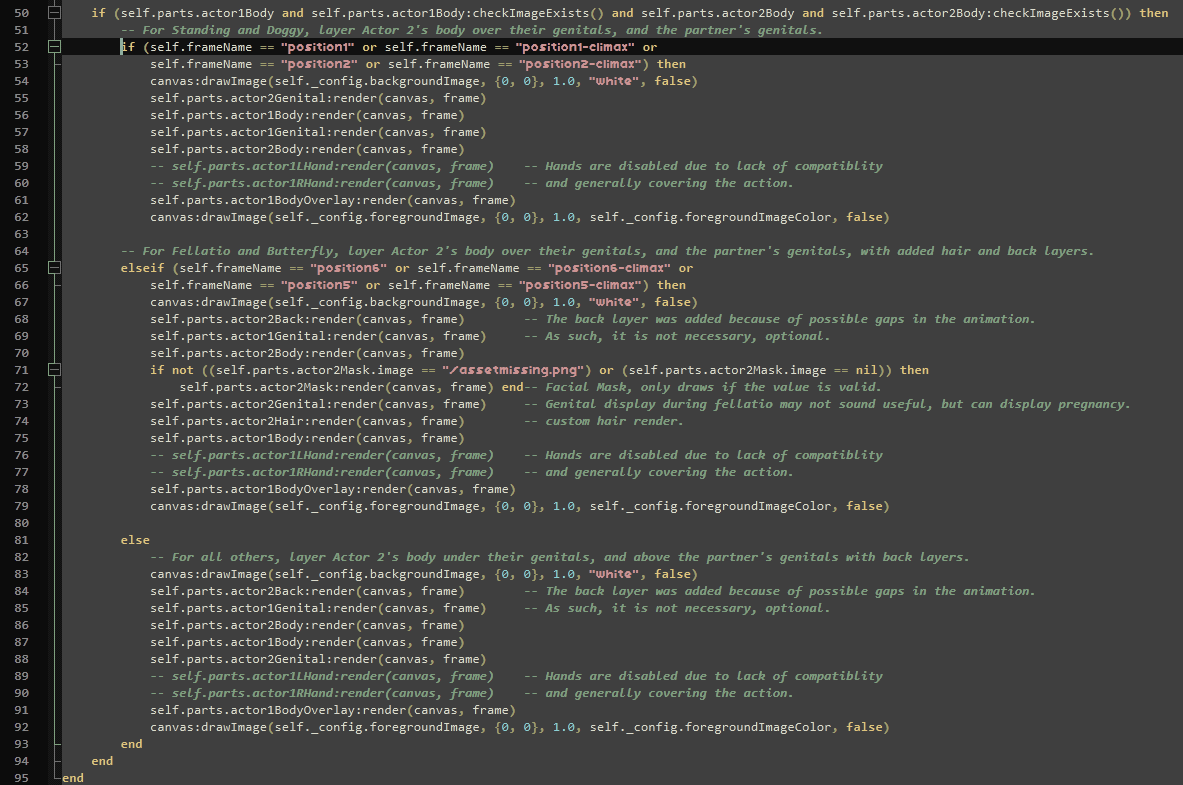The width and height of the screenshot is (1183, 785).
Task: Place cursor on the 'else' keyword at line 81
Action: pyautogui.click(x=135, y=540)
